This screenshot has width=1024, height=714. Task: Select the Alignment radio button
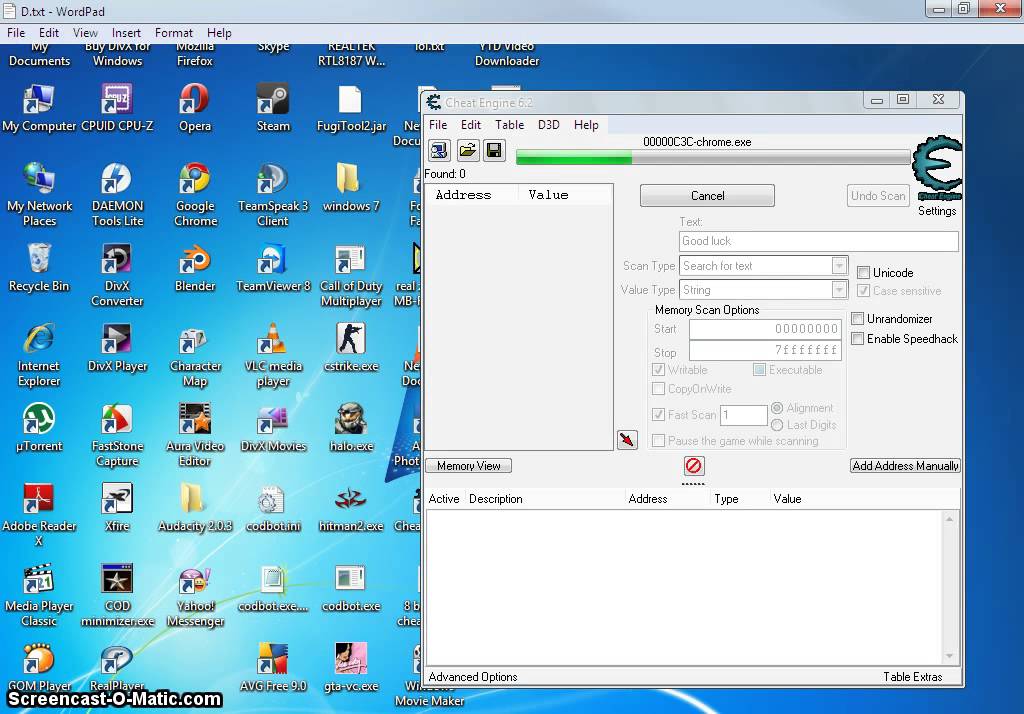pyautogui.click(x=776, y=408)
